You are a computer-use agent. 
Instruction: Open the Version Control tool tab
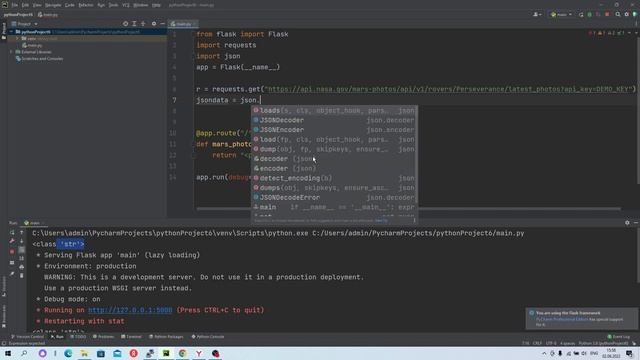click(x=27, y=337)
